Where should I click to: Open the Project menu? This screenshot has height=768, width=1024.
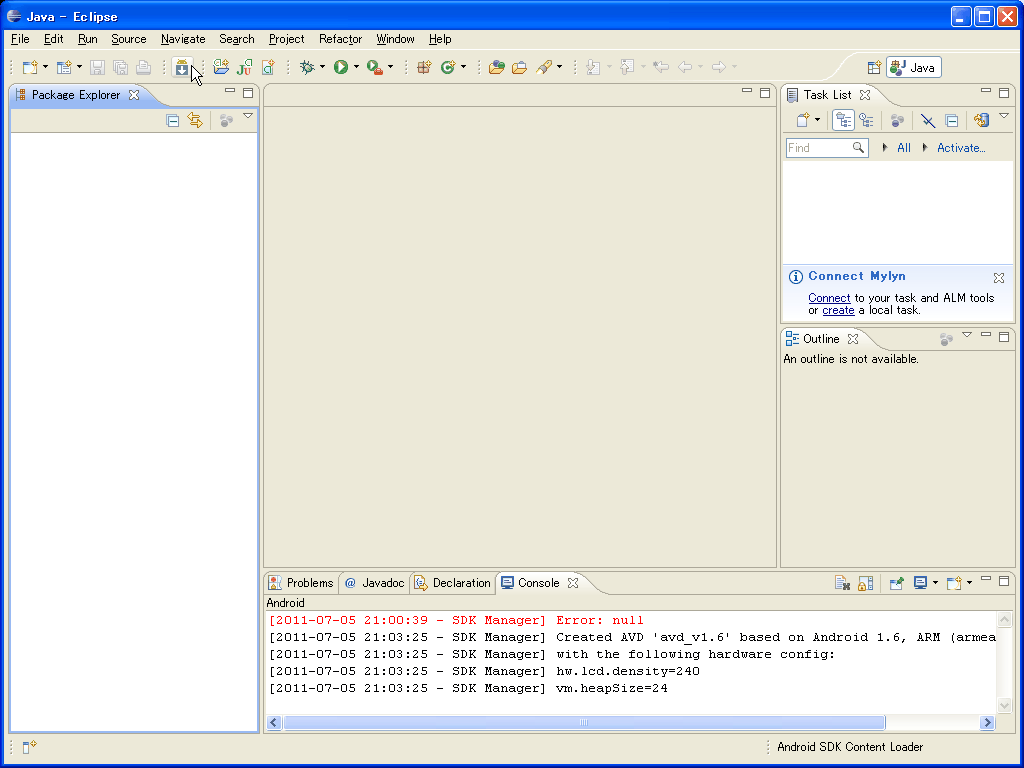point(287,39)
